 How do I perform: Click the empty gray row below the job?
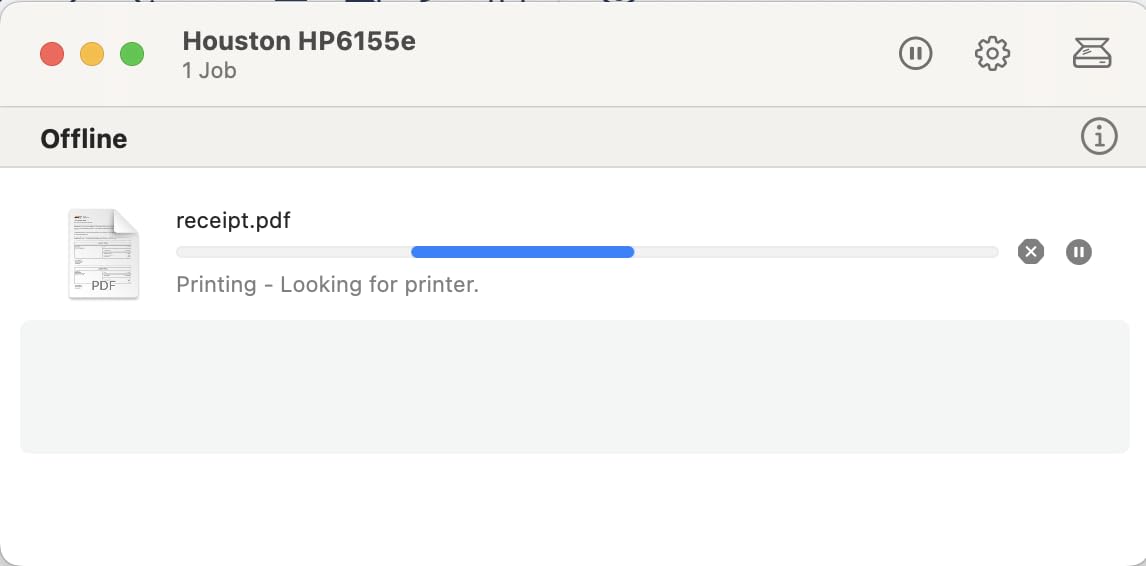click(x=573, y=386)
